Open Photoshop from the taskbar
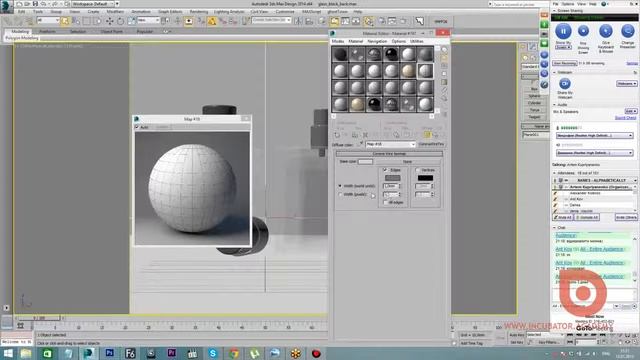This screenshot has height=360, width=640. (x=109, y=353)
